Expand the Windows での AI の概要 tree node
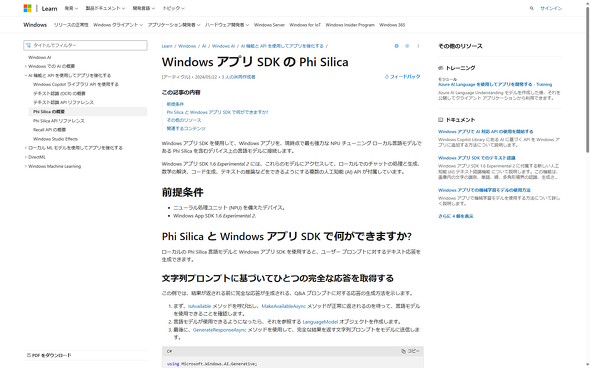 [x=26, y=66]
